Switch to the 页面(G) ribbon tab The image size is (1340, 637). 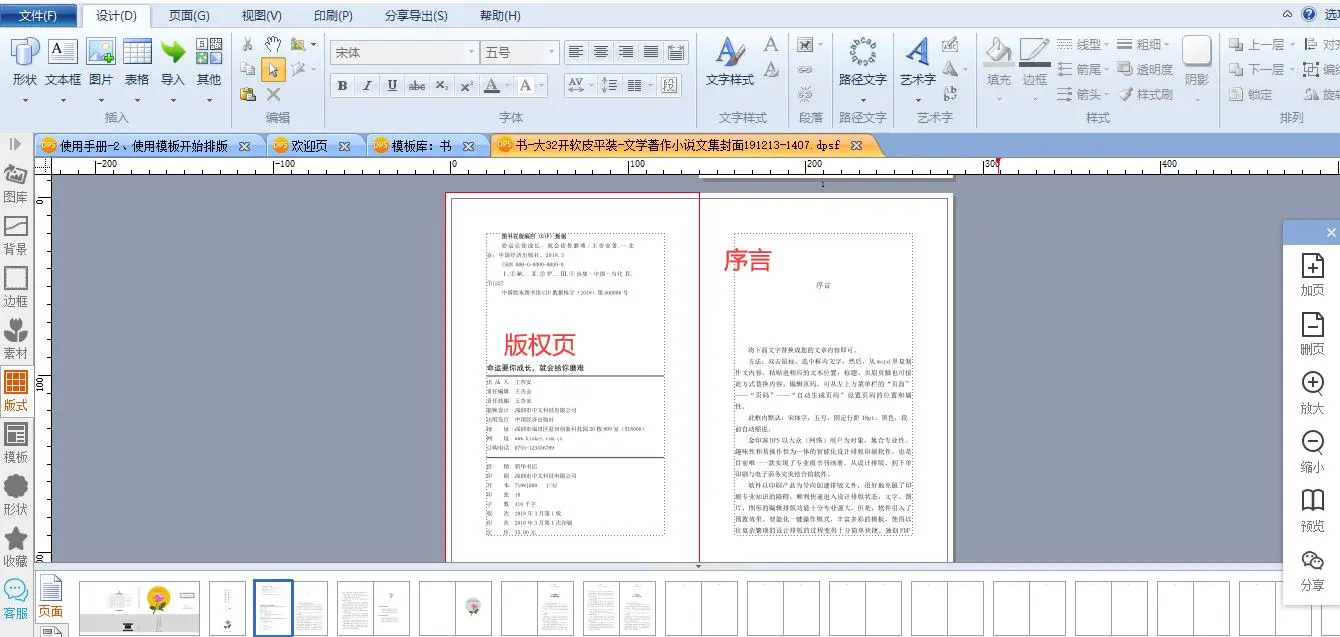pyautogui.click(x=189, y=16)
